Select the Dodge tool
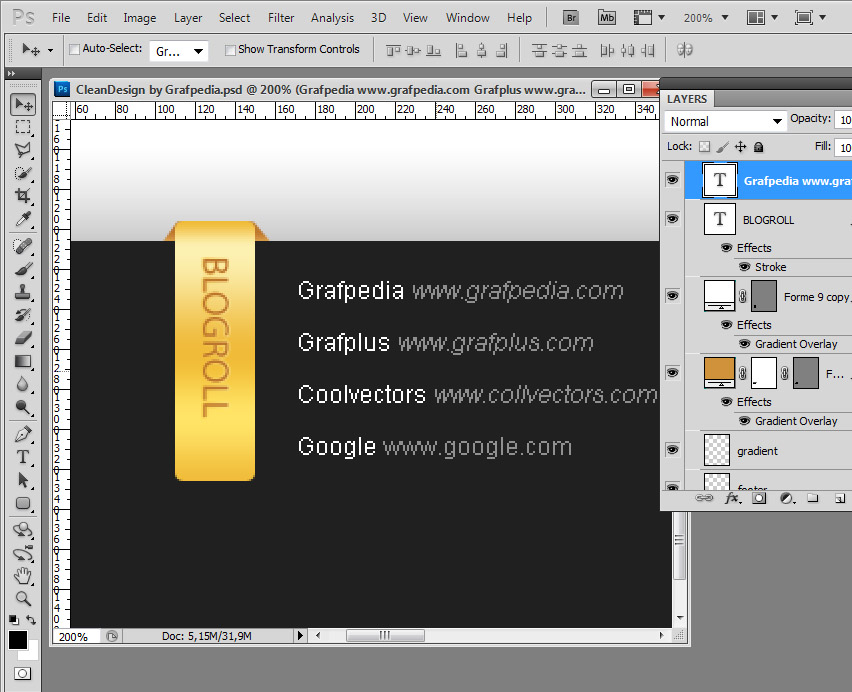 [x=23, y=407]
